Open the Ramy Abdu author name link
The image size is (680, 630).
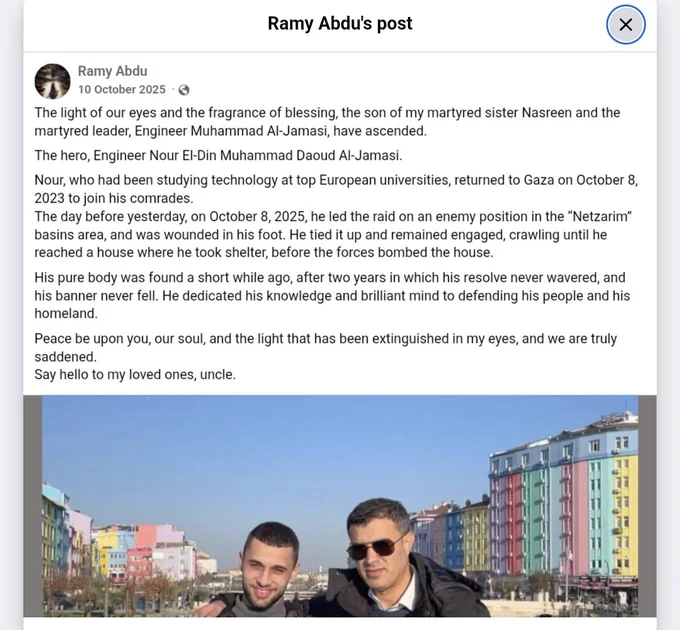[112, 71]
